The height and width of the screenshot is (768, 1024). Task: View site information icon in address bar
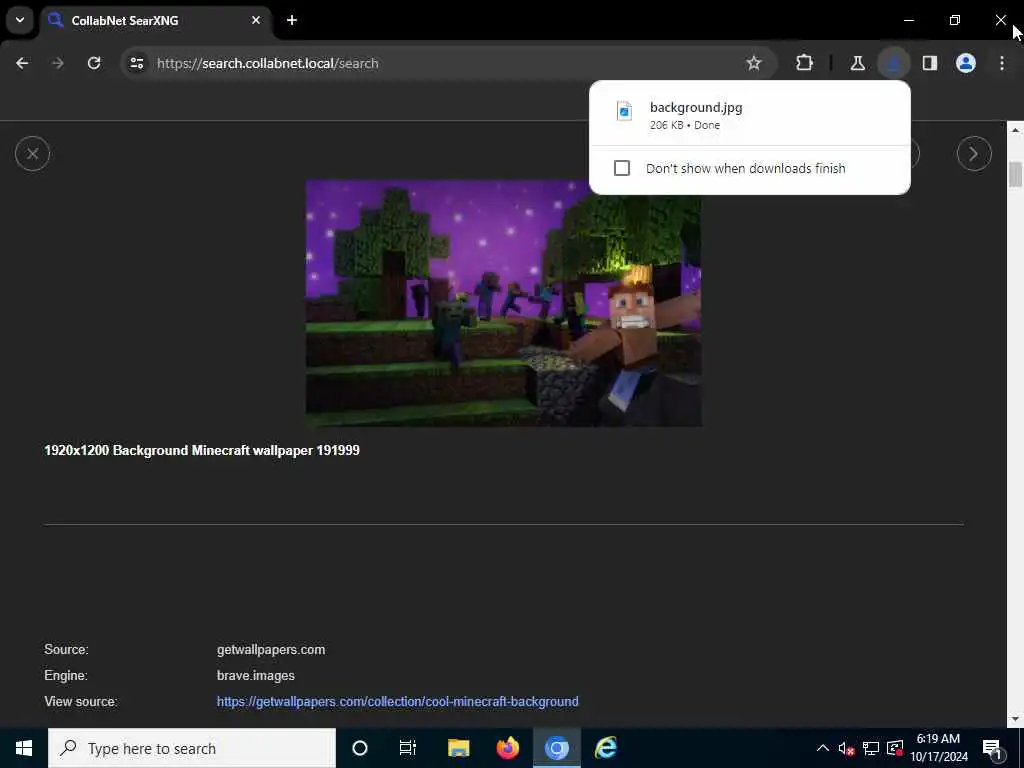click(137, 63)
